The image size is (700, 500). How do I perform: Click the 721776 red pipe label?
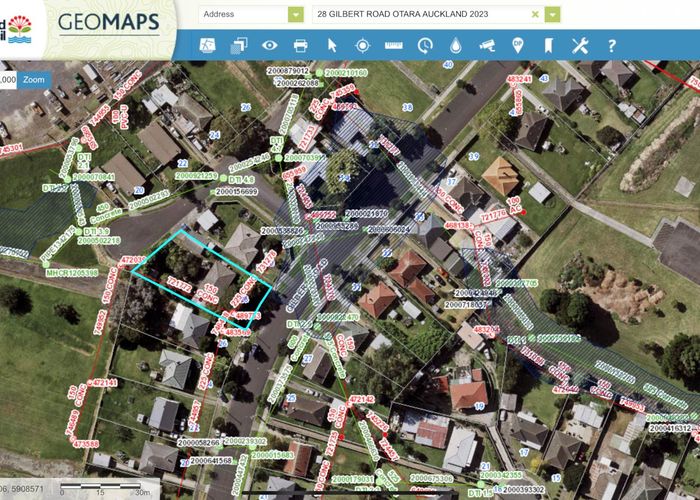pos(494,216)
